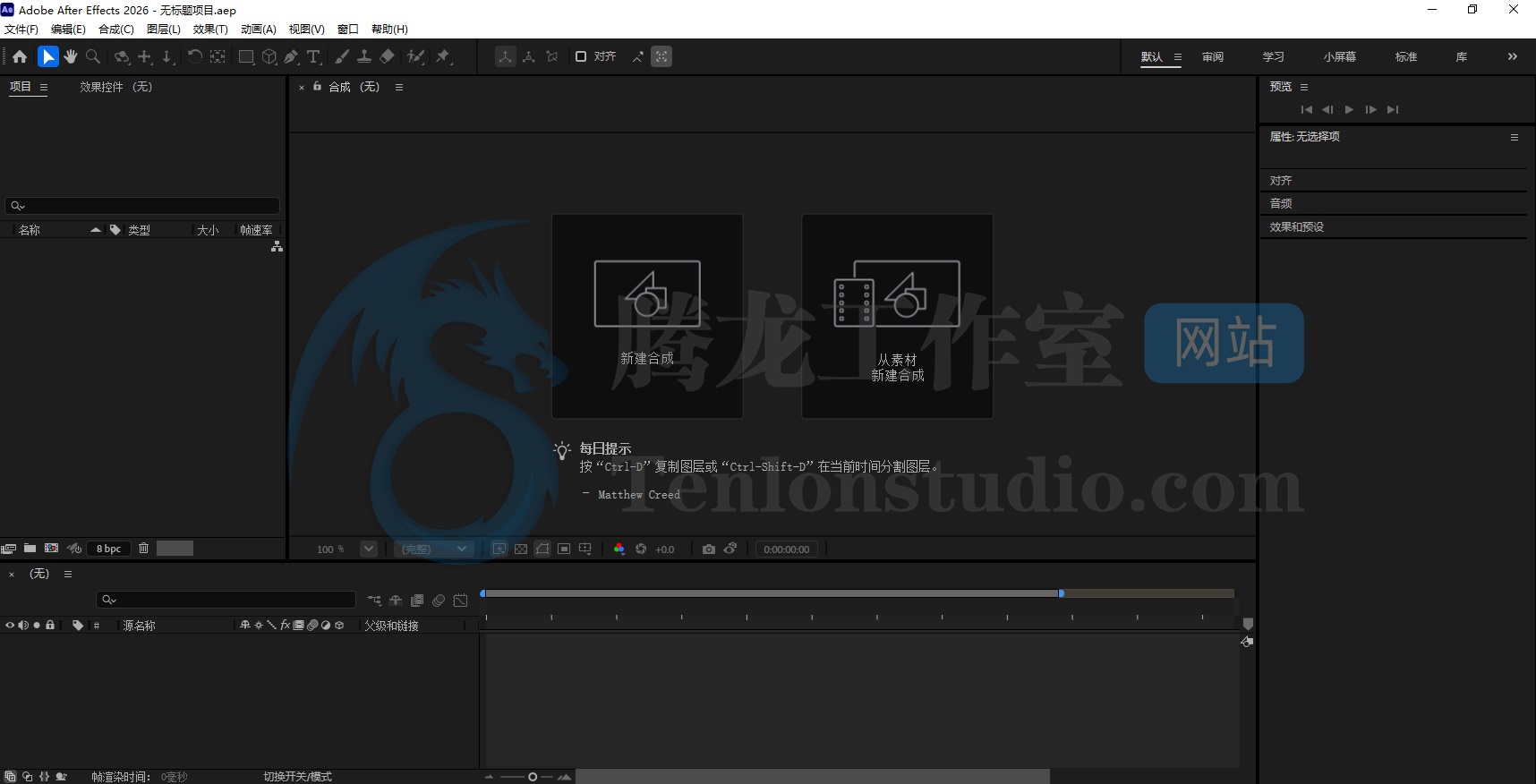
Task: Toggle the composition viewer lock icon
Action: pyautogui.click(x=317, y=87)
